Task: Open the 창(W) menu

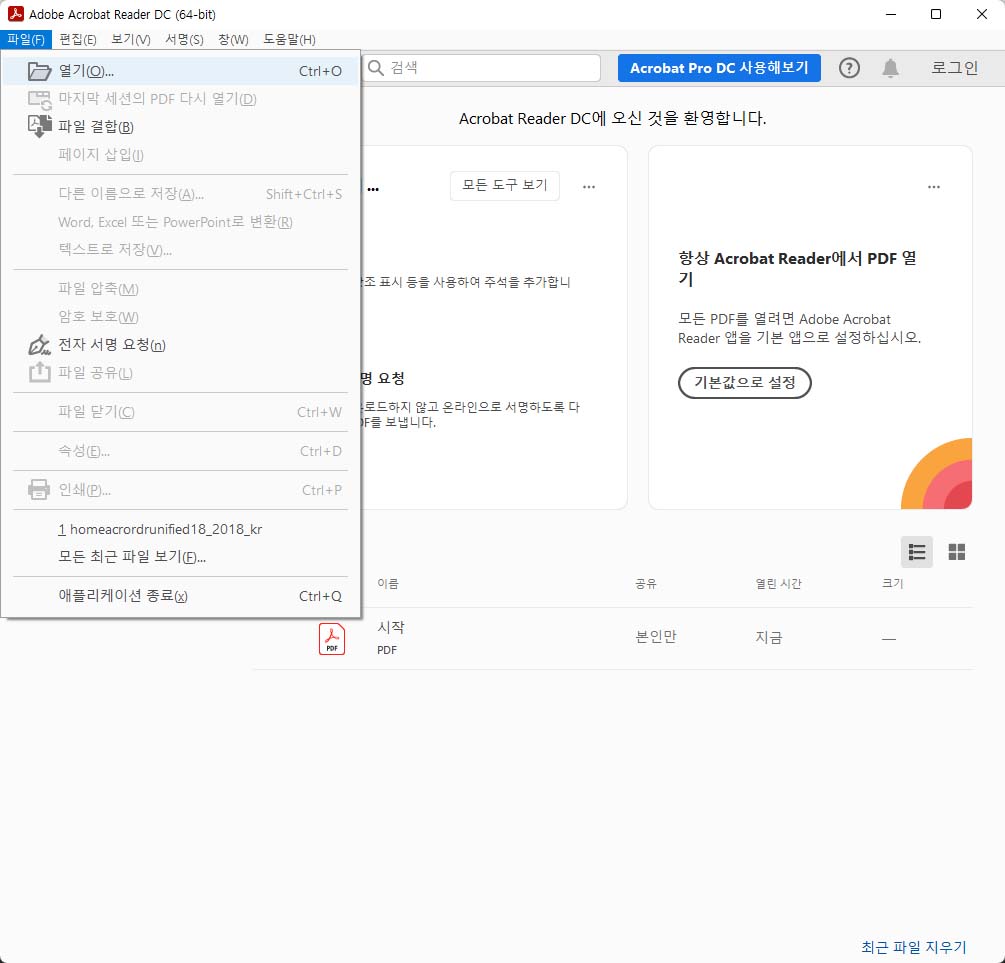Action: click(x=233, y=40)
